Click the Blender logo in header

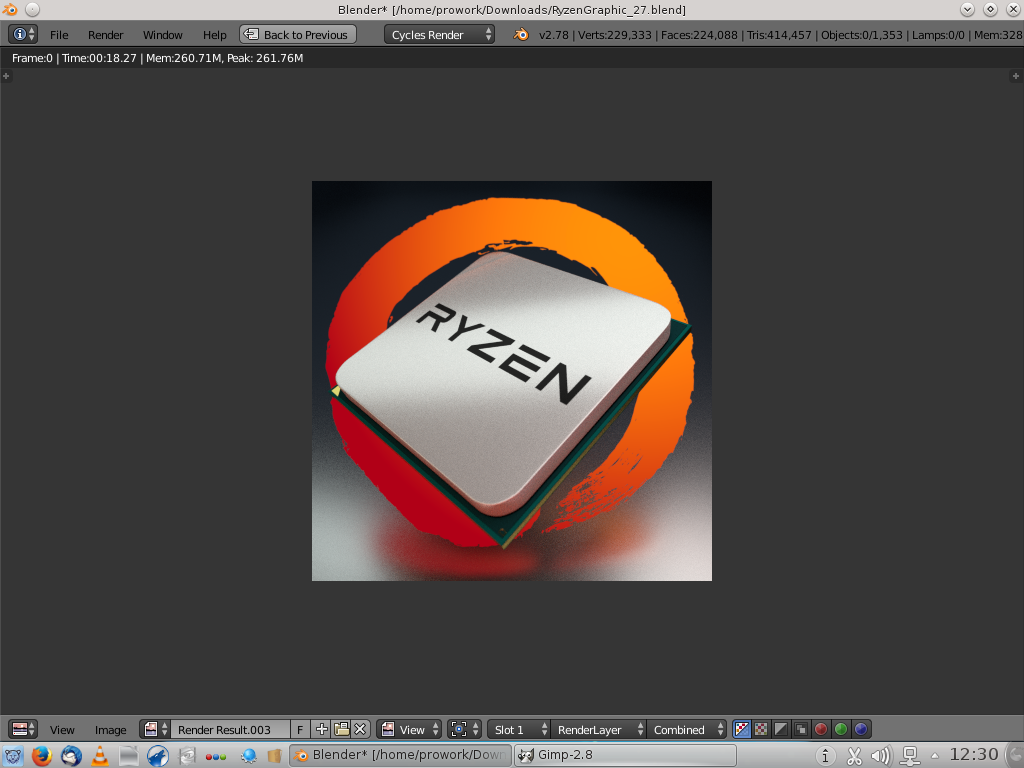pos(520,35)
